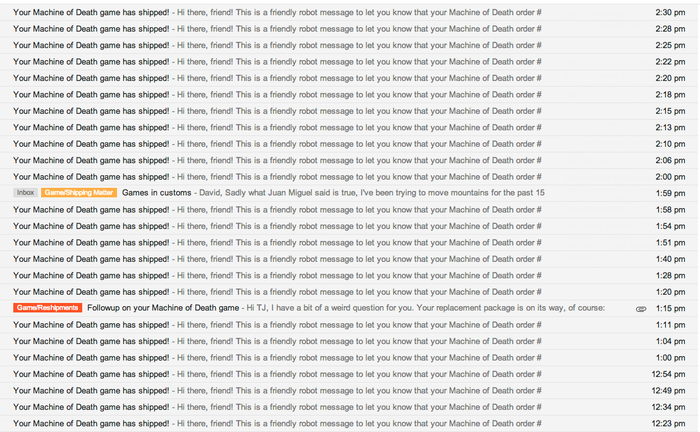This screenshot has height=432, width=700.
Task: Click the 1:15 pm timestamp
Action: 670,308
